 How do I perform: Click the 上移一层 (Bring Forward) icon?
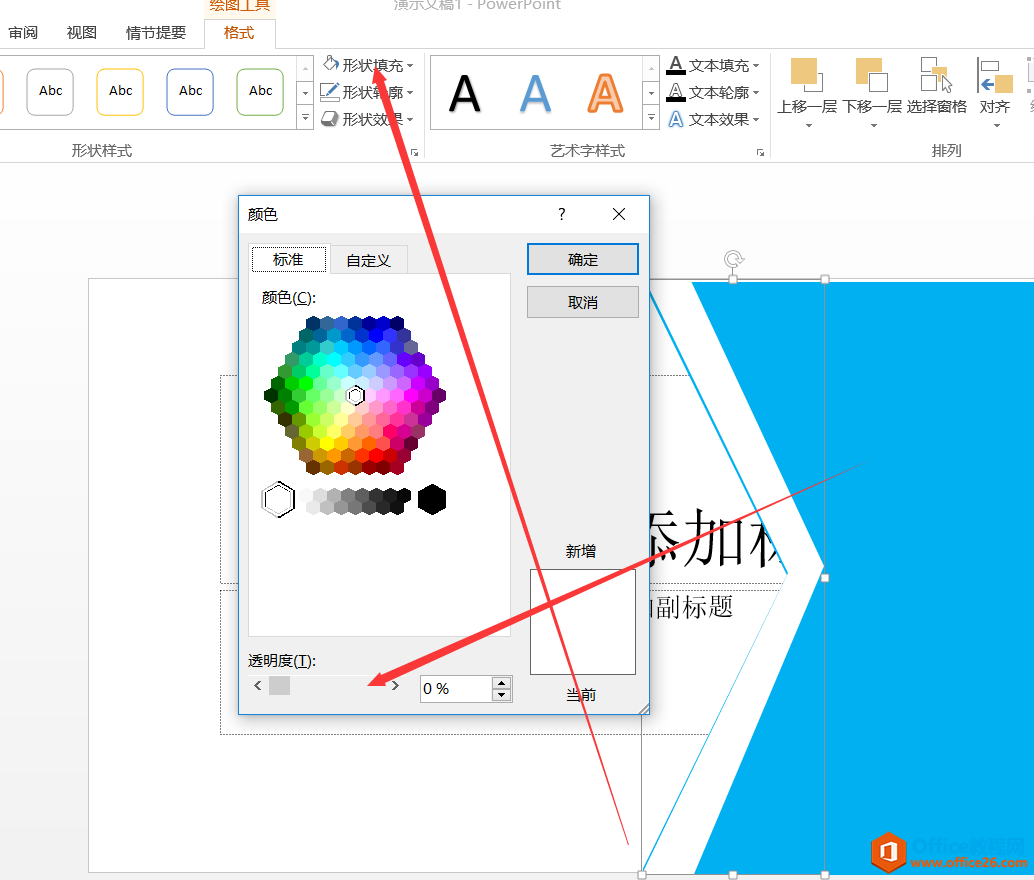pos(806,75)
